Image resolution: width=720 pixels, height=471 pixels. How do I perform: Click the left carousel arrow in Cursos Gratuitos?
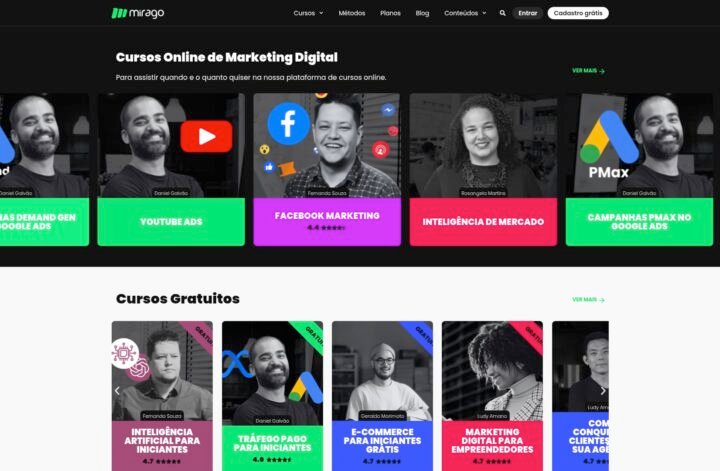click(117, 391)
